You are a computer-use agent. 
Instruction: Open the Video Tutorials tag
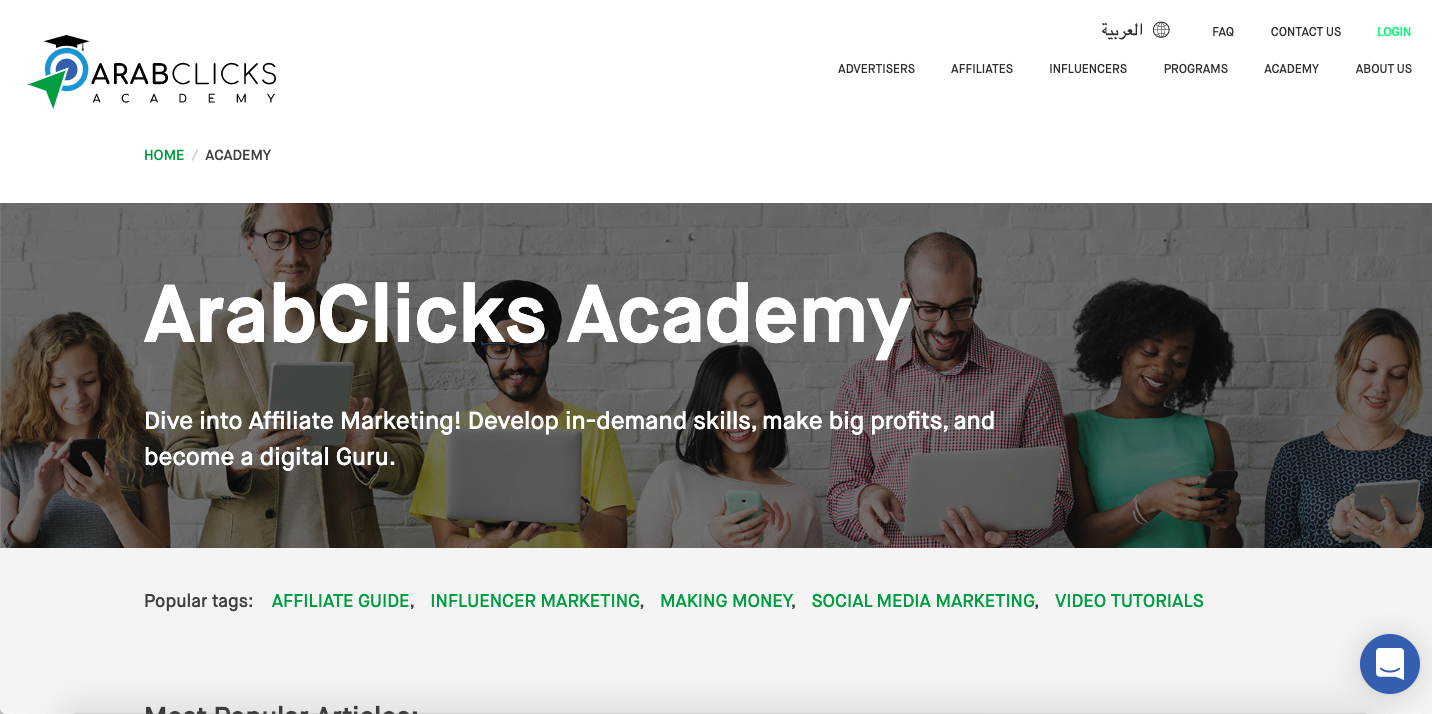pos(1129,601)
